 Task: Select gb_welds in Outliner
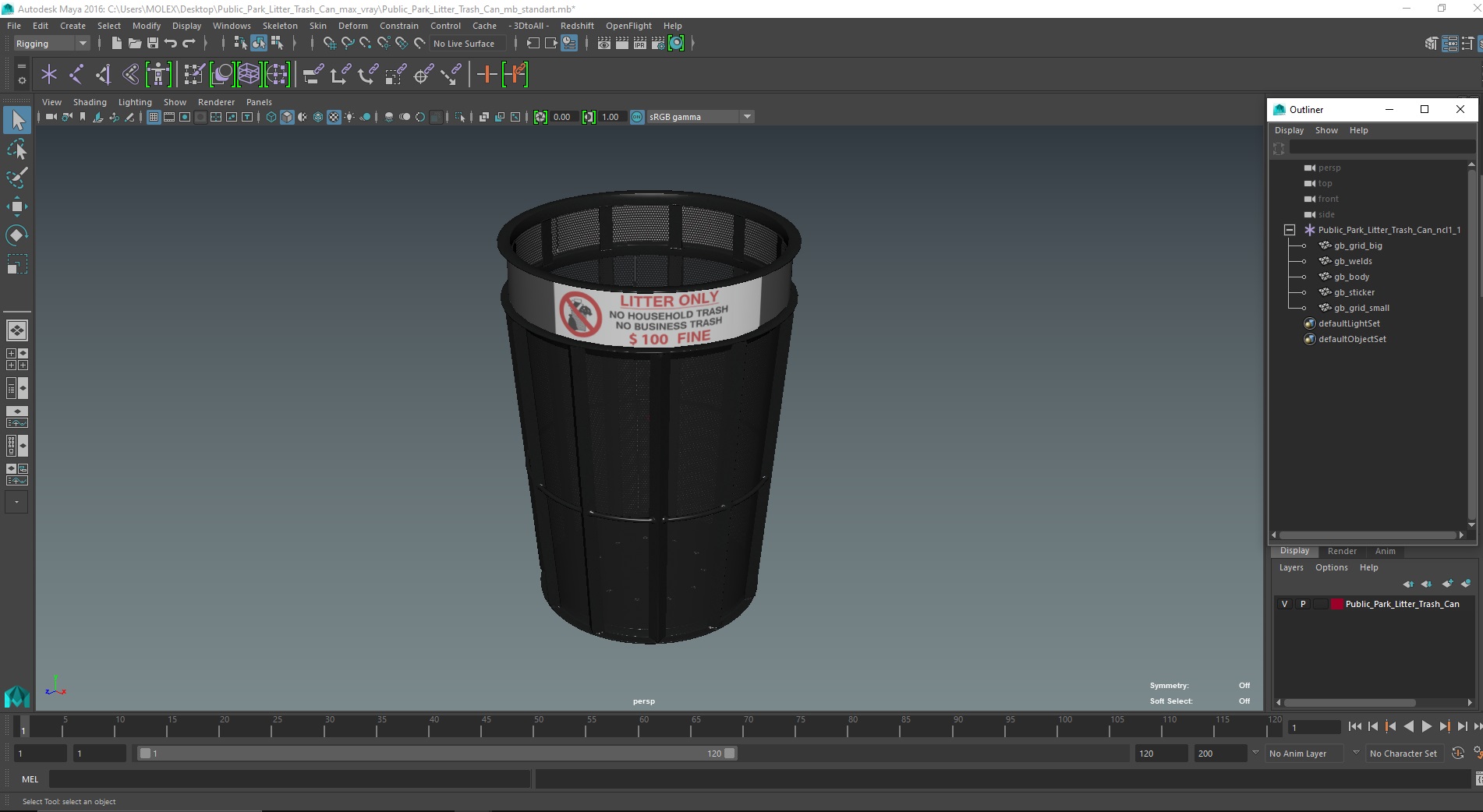coord(1353,261)
